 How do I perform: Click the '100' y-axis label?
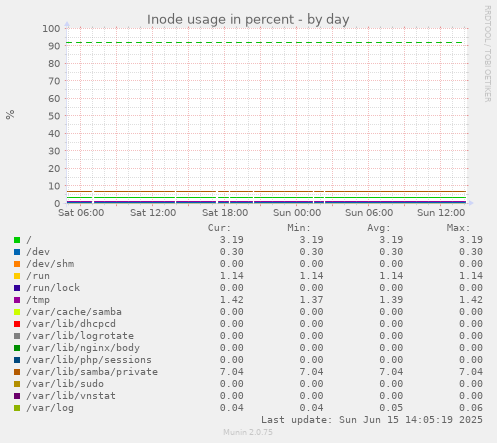(x=51, y=29)
